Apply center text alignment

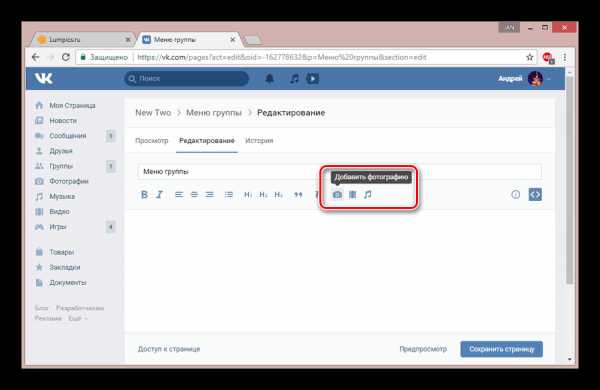click(x=194, y=194)
